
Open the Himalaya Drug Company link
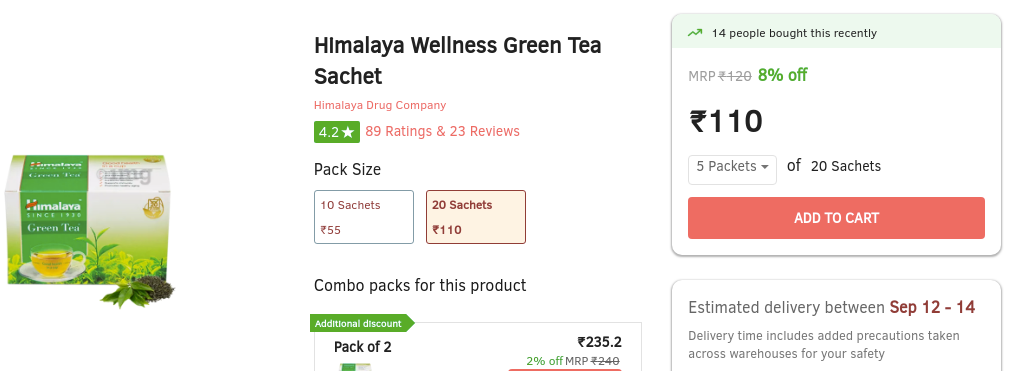click(x=380, y=105)
